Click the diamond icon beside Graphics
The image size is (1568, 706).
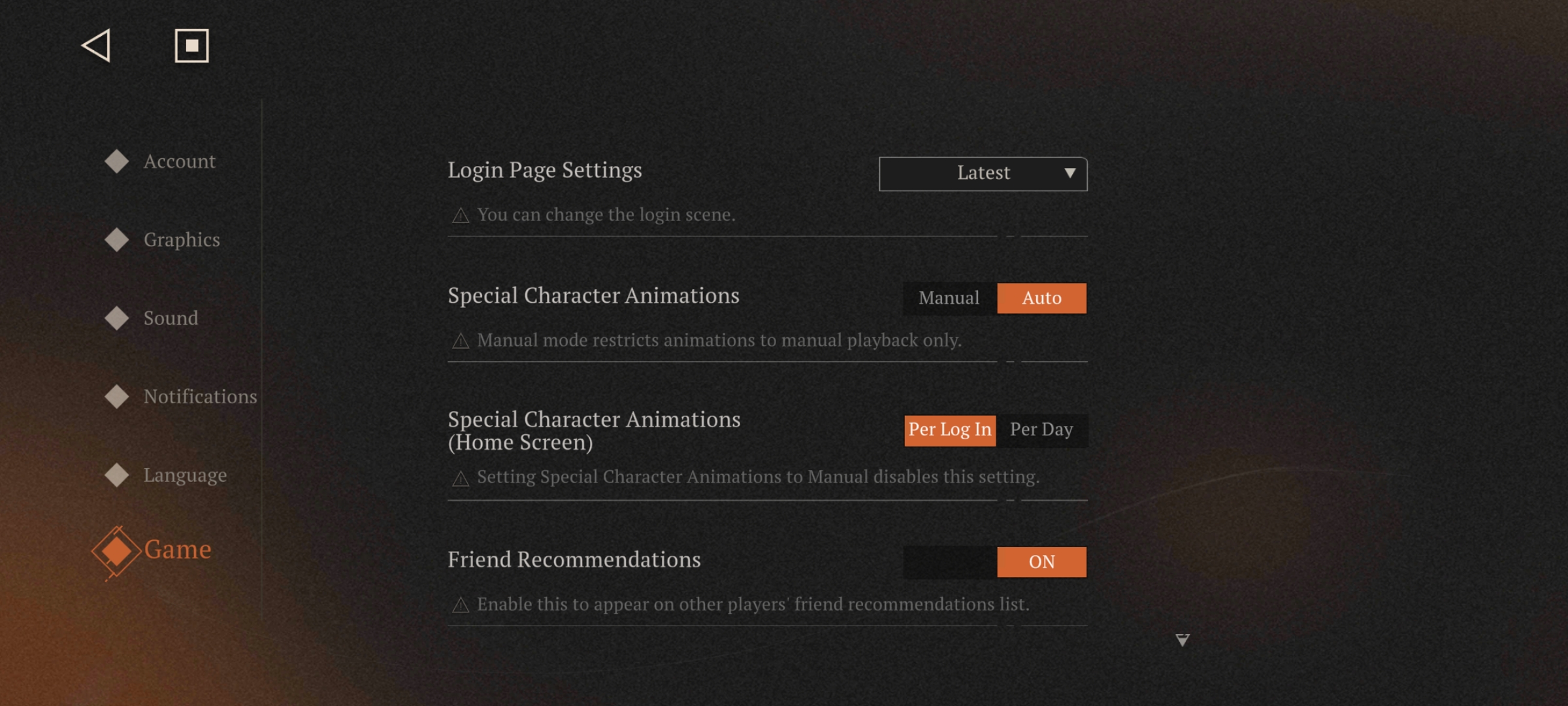coord(117,240)
